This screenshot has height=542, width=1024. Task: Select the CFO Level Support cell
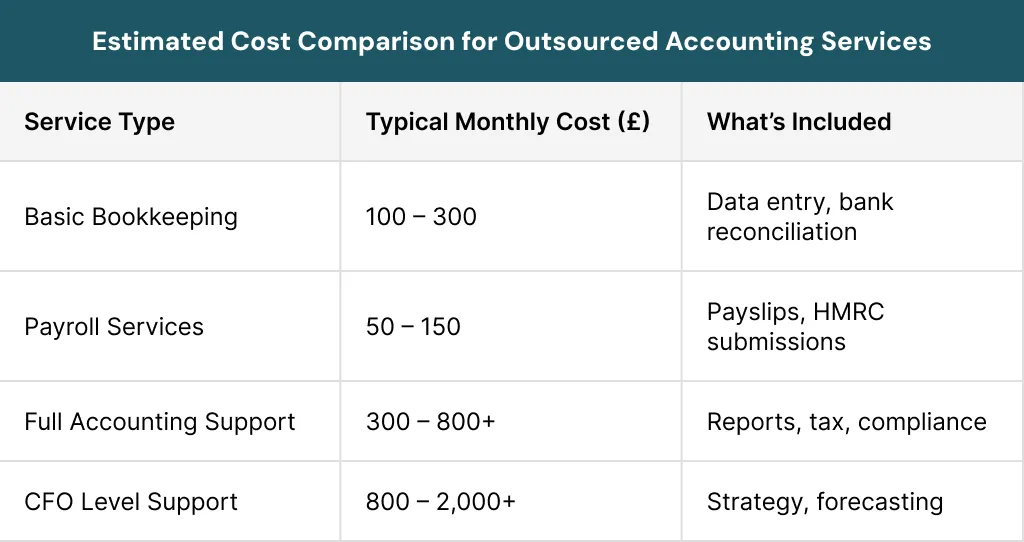[130, 501]
